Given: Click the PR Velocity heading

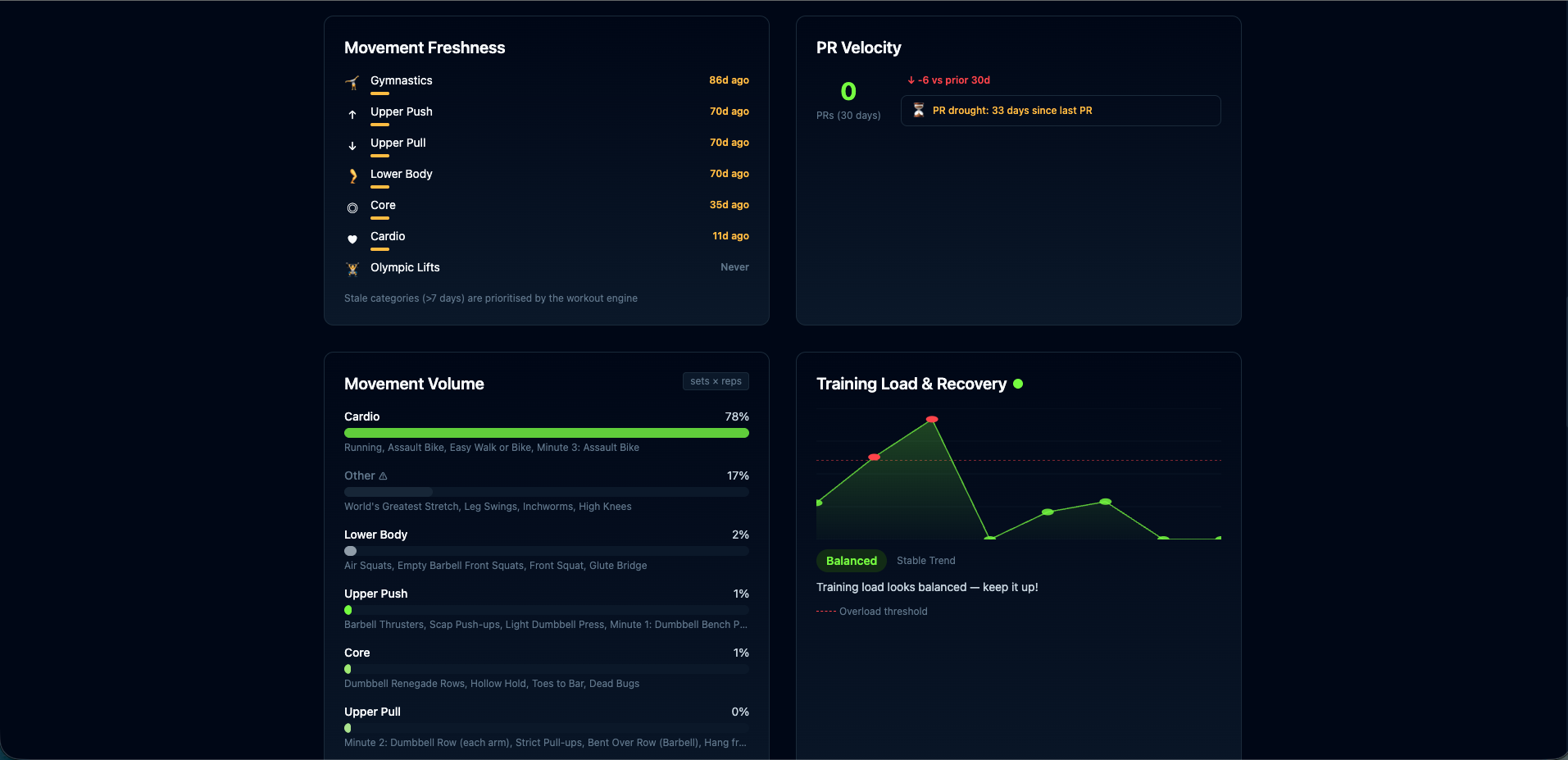Looking at the screenshot, I should tap(858, 48).
